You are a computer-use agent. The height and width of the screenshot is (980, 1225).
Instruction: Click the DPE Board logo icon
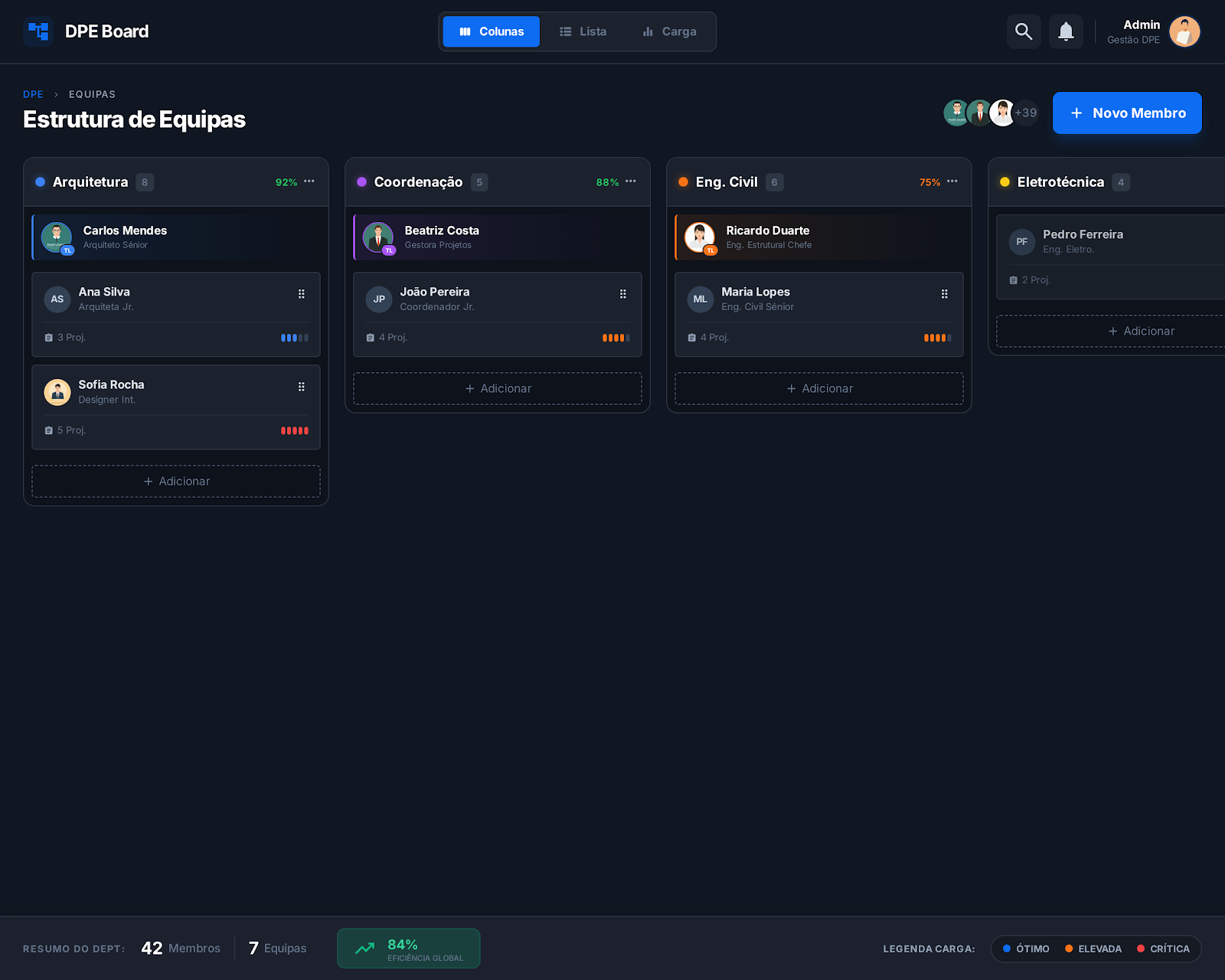[38, 31]
